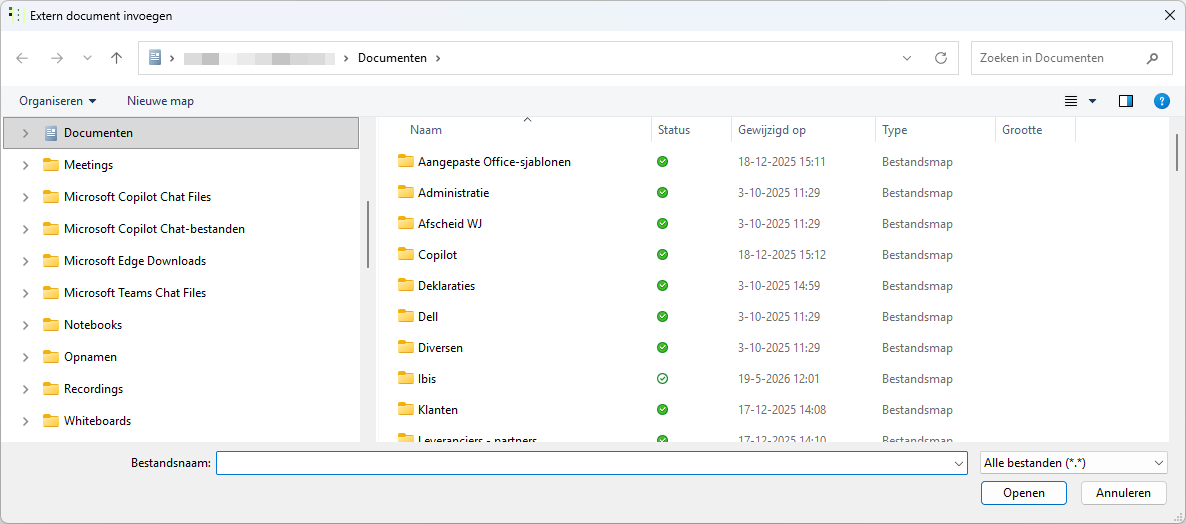
Task: Close the Extern document invoegen dialog
Action: pos(1169,15)
